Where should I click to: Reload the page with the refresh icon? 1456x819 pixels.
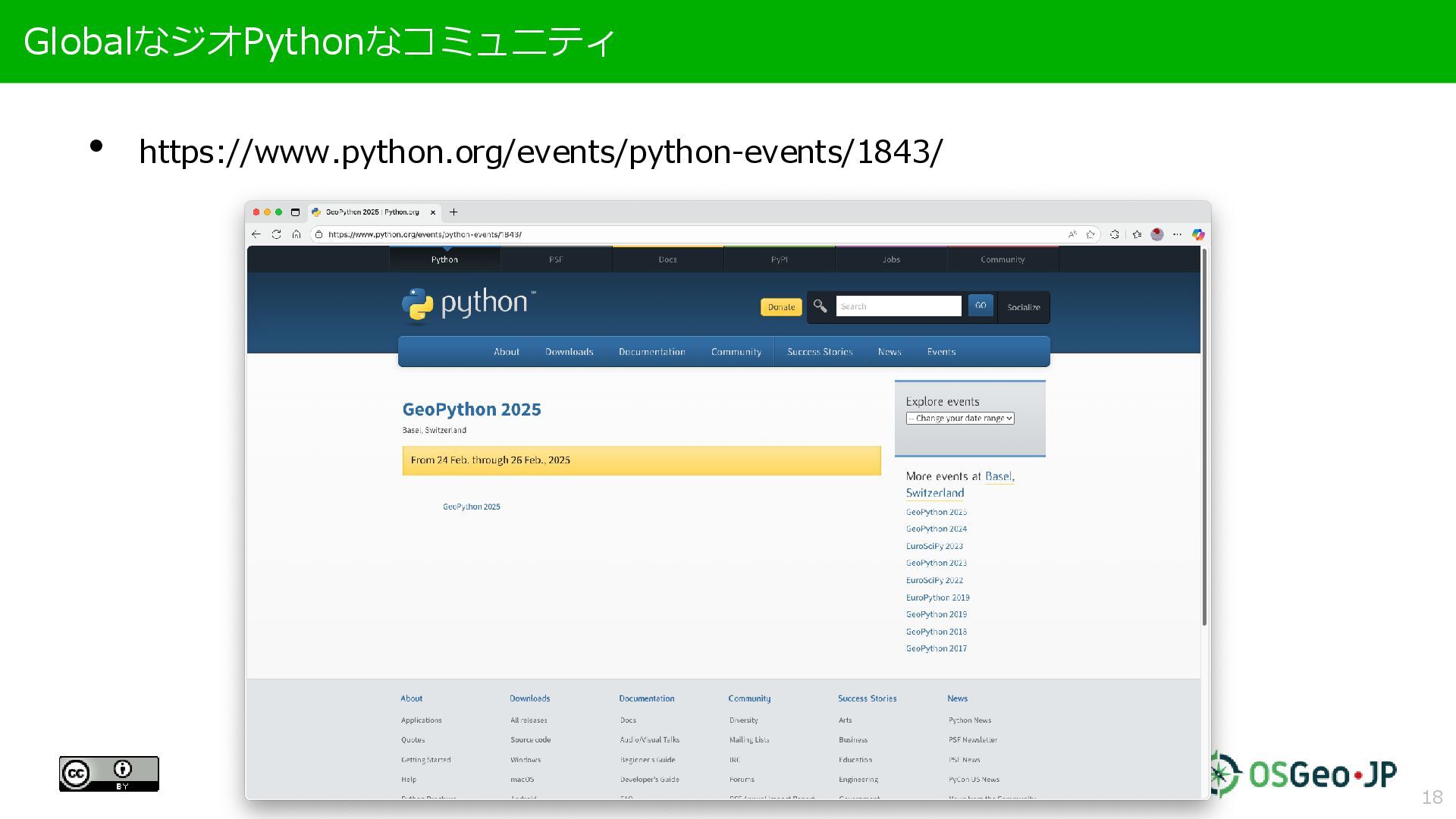click(276, 234)
